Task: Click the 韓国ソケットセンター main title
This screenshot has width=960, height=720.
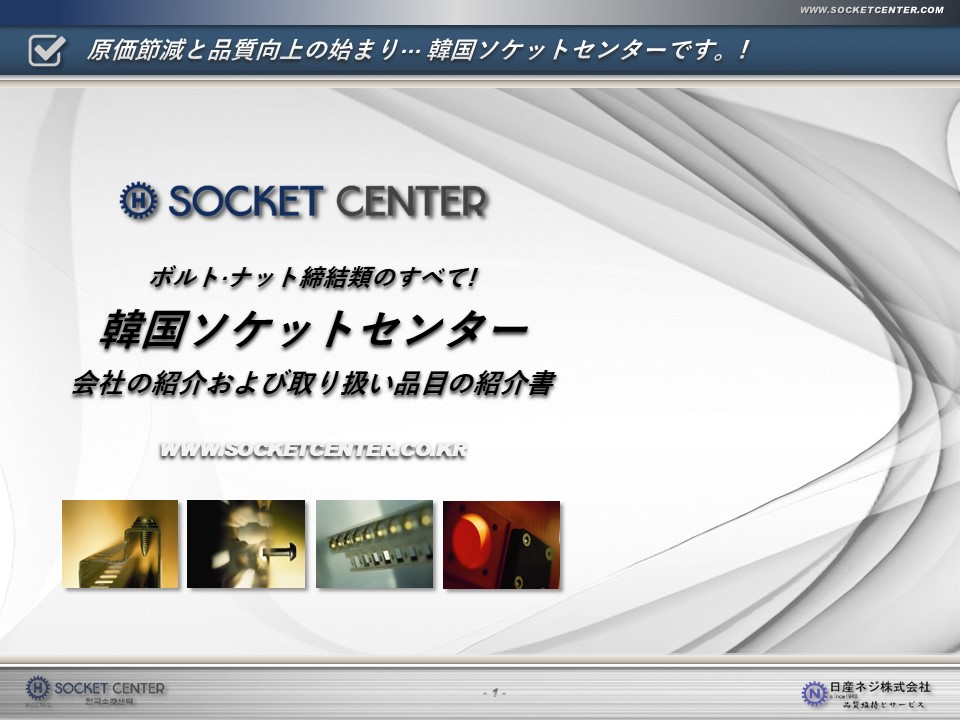Action: (x=315, y=329)
